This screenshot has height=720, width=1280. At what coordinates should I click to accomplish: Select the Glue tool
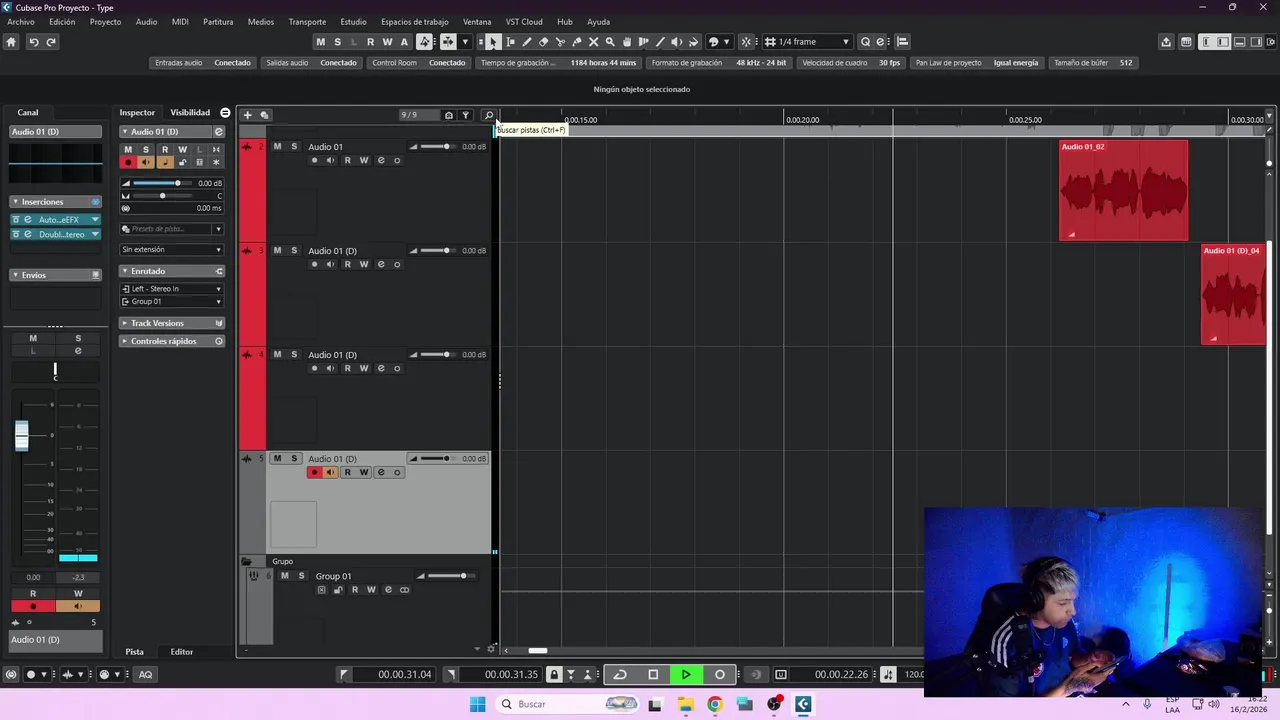[x=577, y=42]
